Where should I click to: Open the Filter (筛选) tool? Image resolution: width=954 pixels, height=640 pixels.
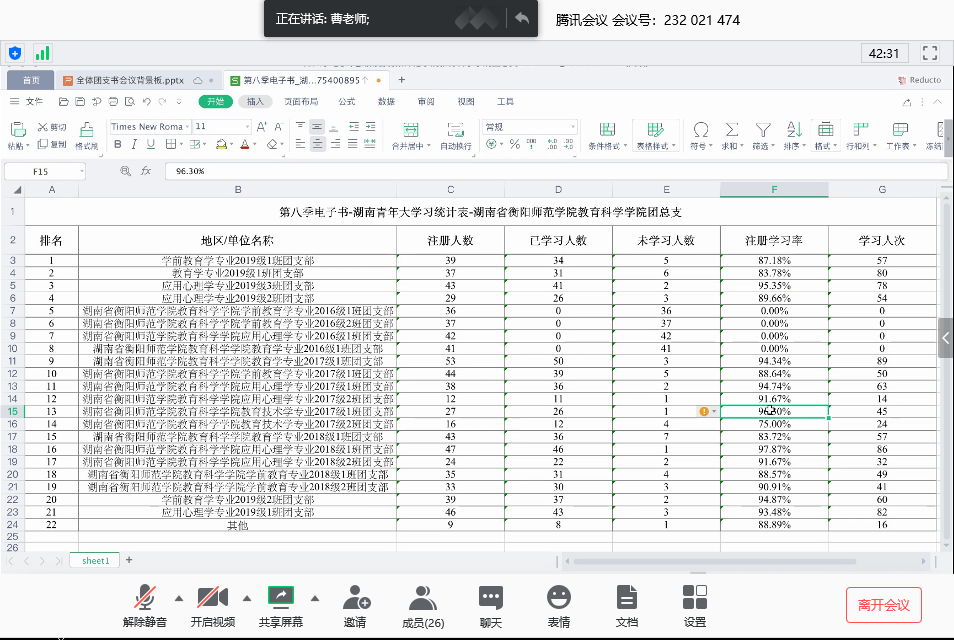[x=763, y=133]
